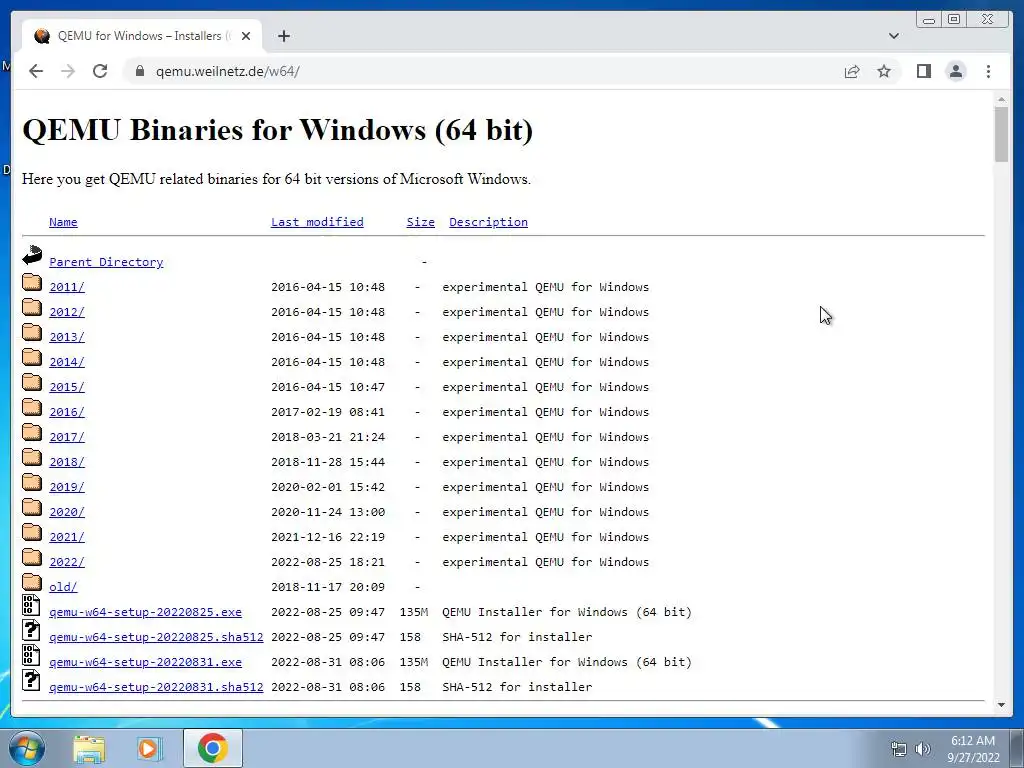This screenshot has height=768, width=1024.
Task: Click the folder icon next to old/
Action: (31, 583)
